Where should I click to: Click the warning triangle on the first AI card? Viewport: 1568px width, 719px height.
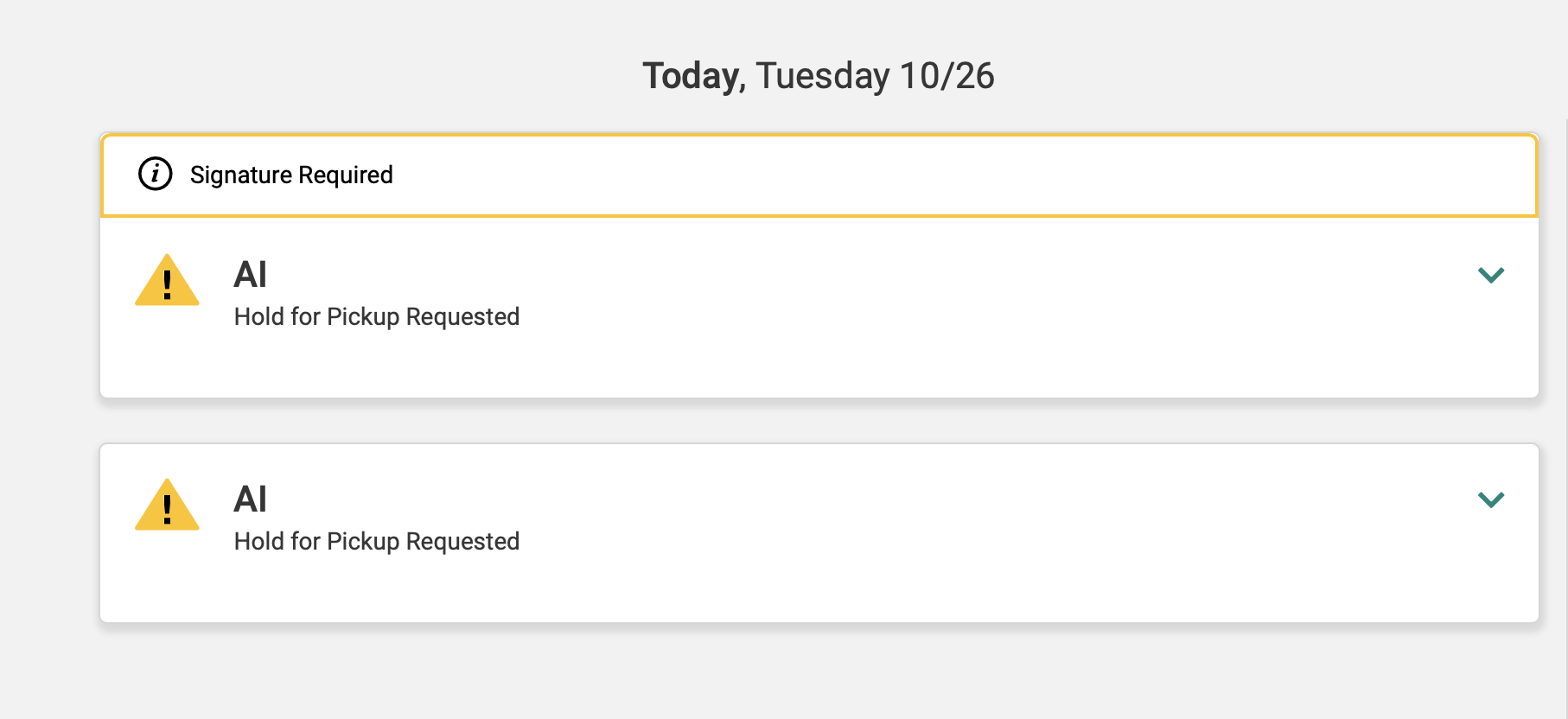pyautogui.click(x=167, y=282)
